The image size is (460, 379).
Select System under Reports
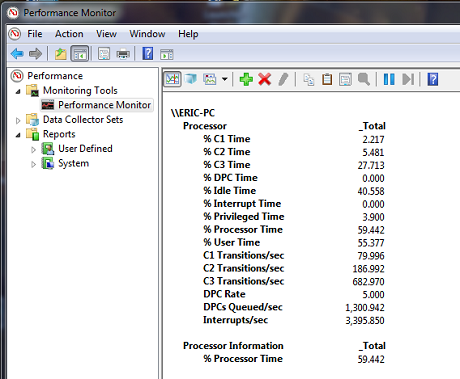click(73, 163)
